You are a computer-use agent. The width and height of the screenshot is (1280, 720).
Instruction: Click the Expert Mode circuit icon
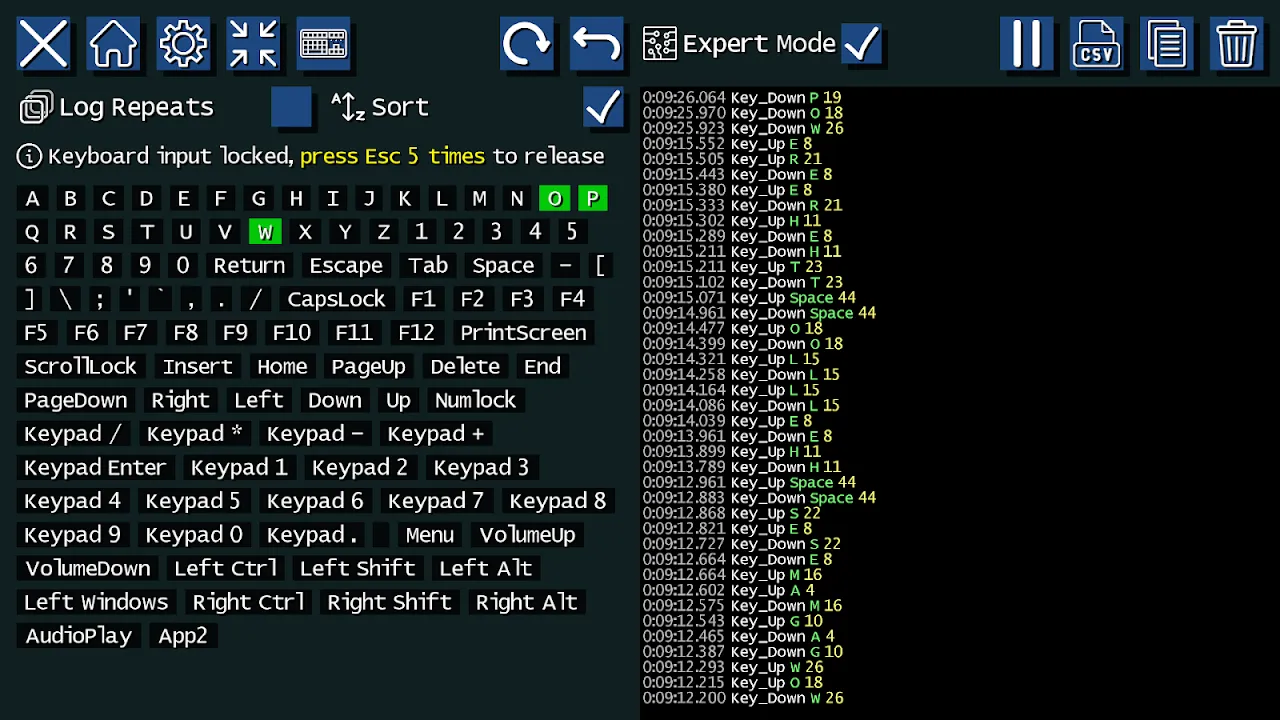click(660, 44)
